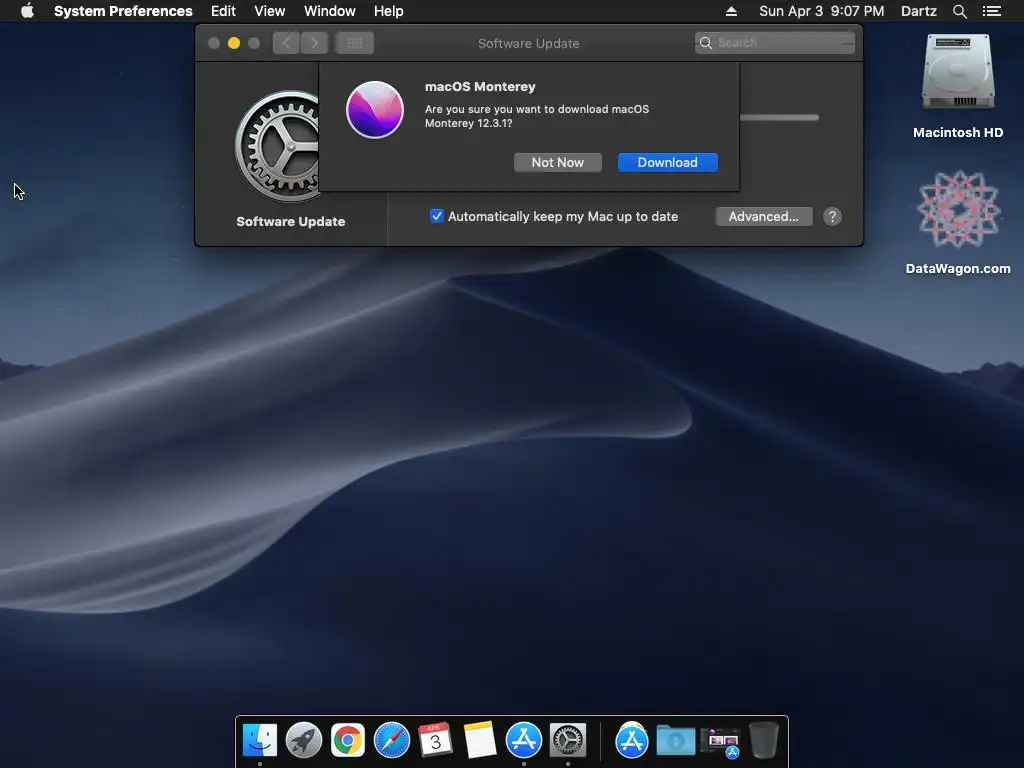Click the eject icon in menu bar
Viewport: 1024px width, 768px height.
click(731, 11)
